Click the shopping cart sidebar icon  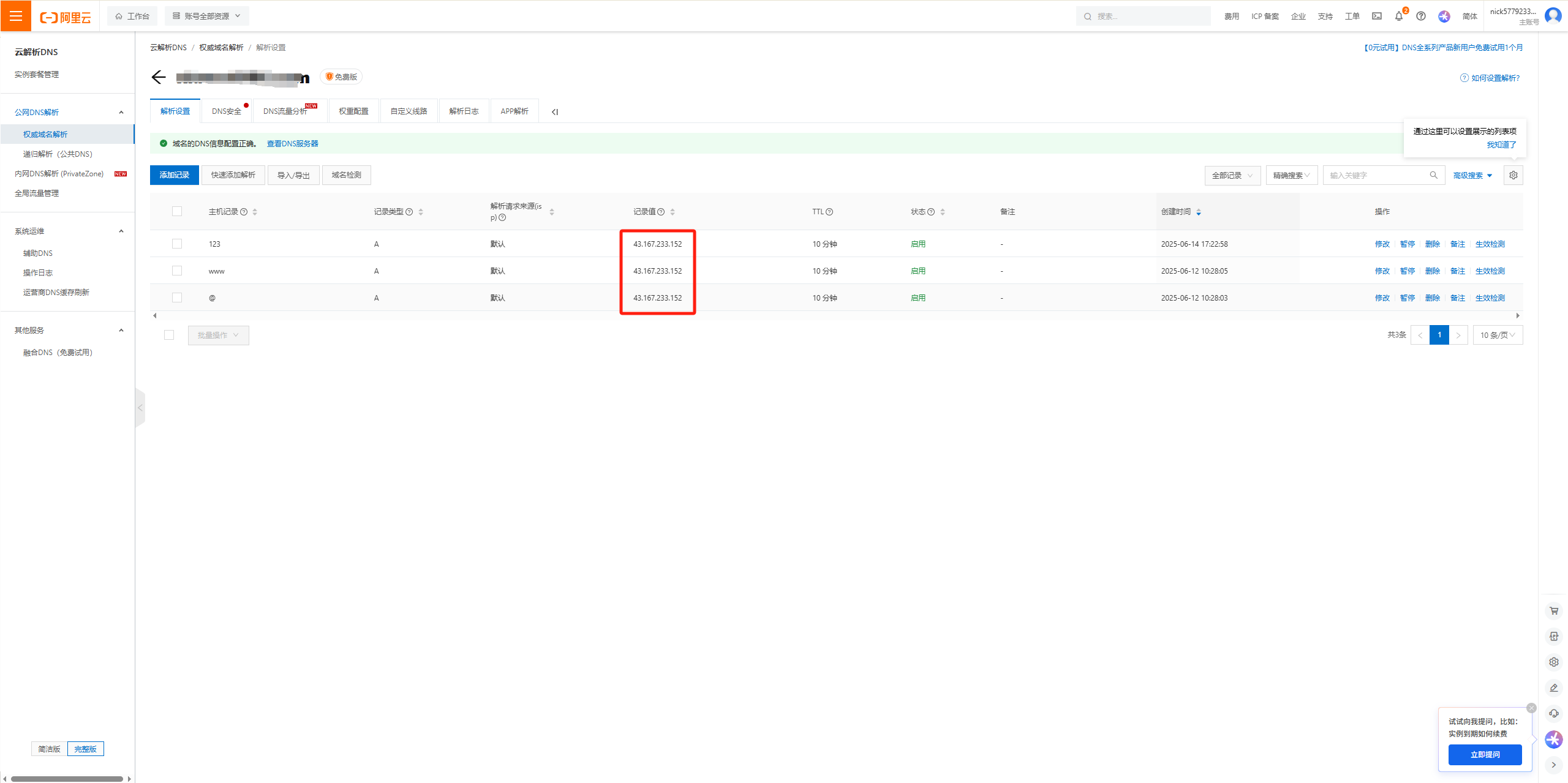click(1554, 610)
